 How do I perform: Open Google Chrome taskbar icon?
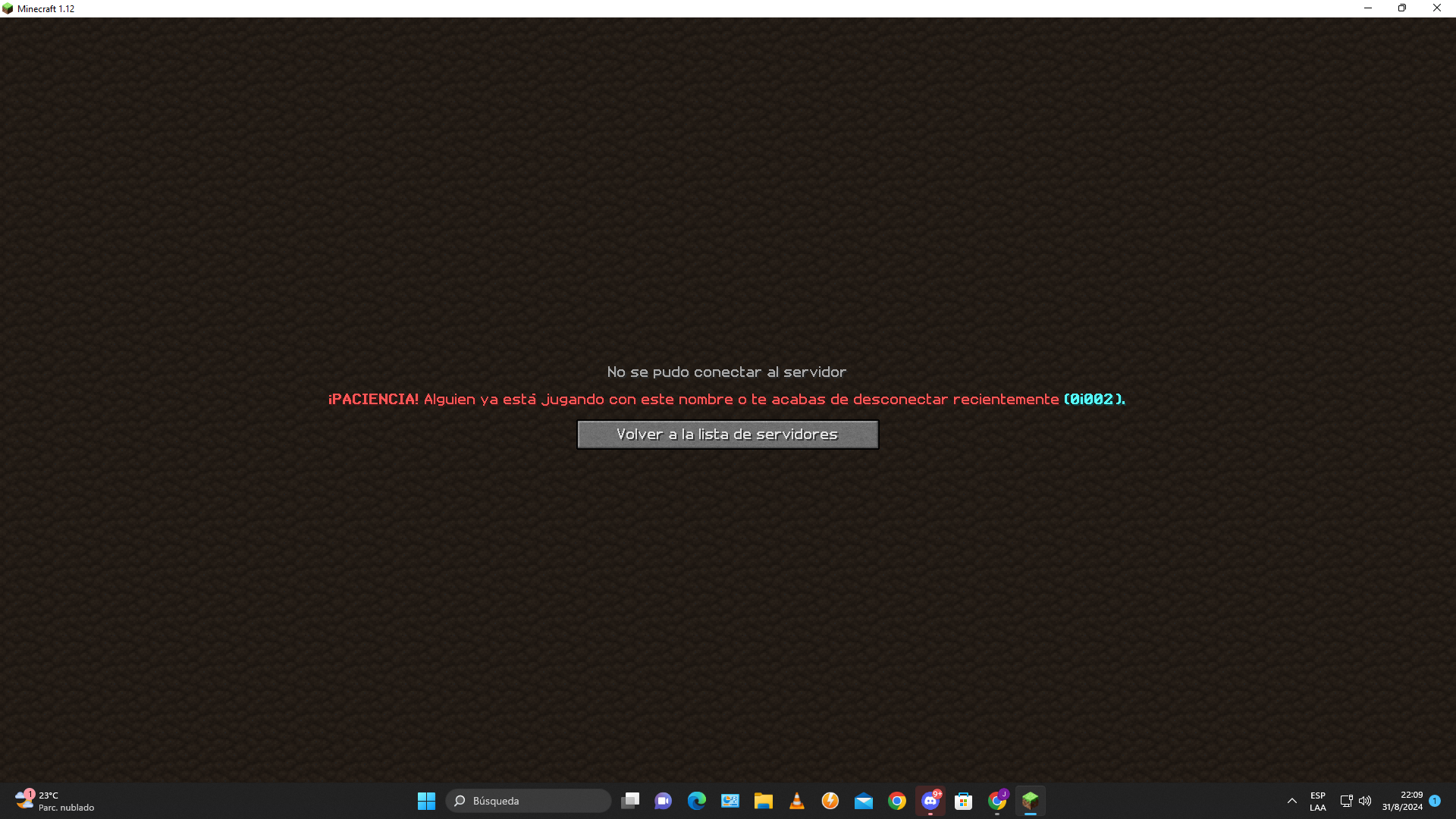coord(896,801)
